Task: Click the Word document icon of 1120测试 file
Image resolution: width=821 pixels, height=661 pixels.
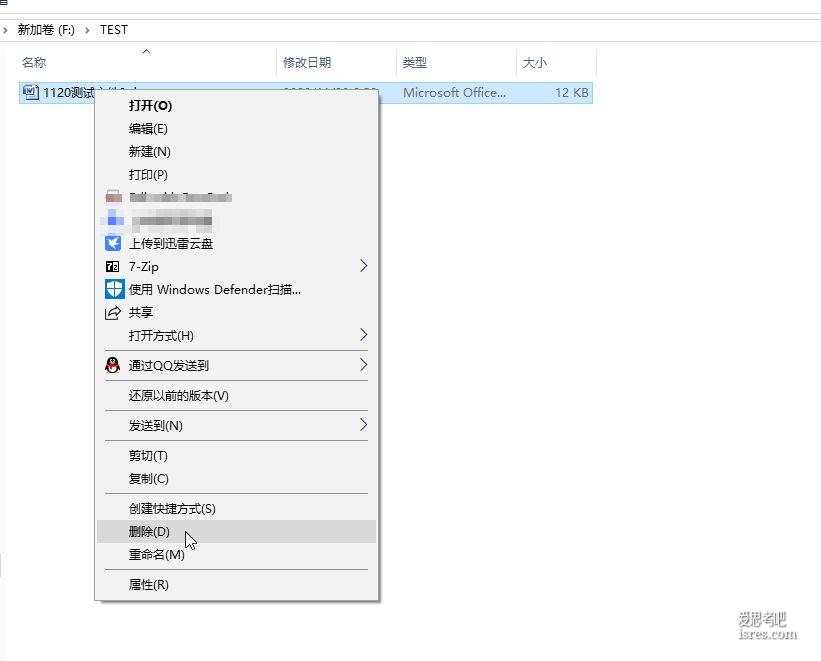Action: point(30,93)
